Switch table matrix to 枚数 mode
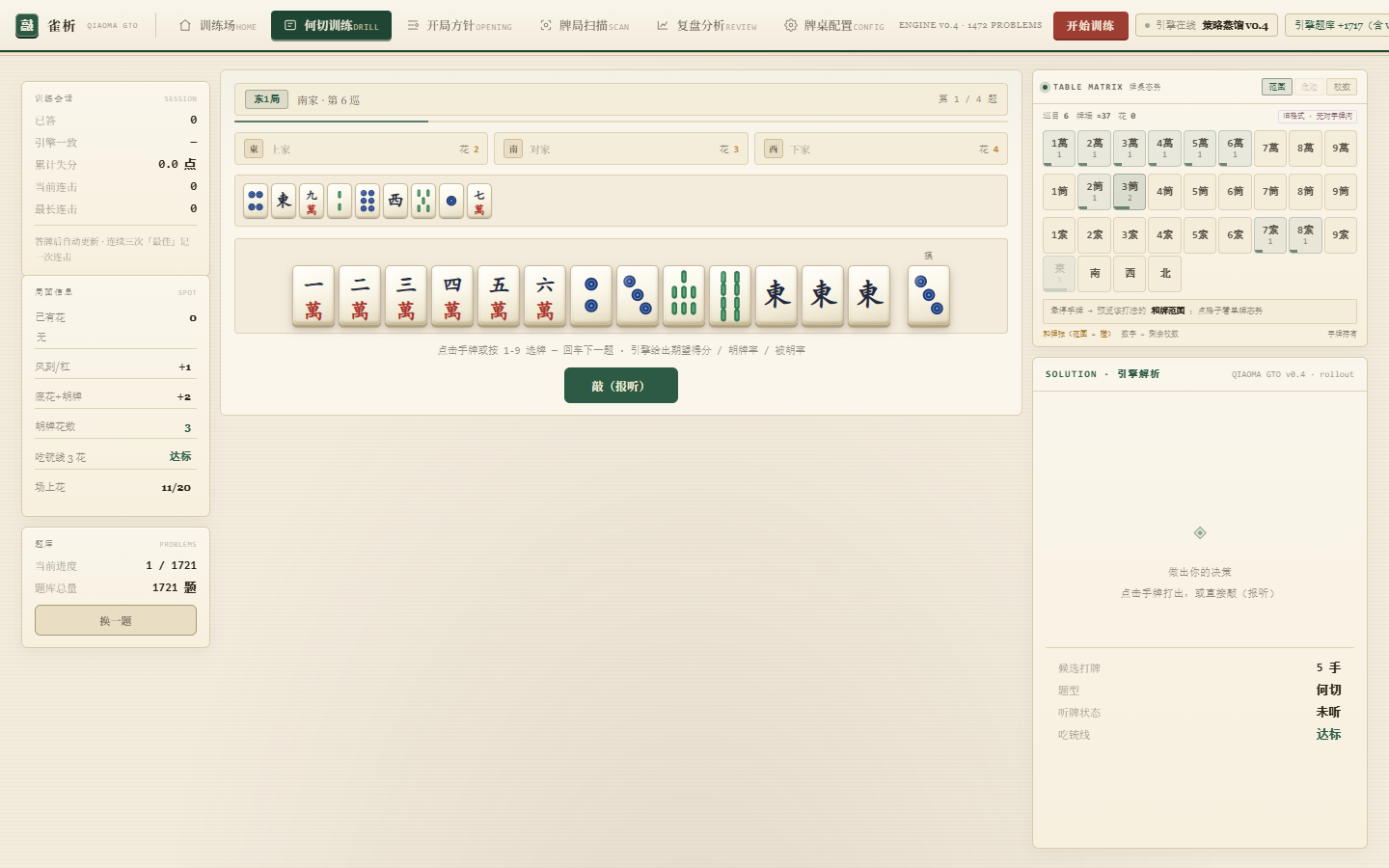 tap(1342, 87)
